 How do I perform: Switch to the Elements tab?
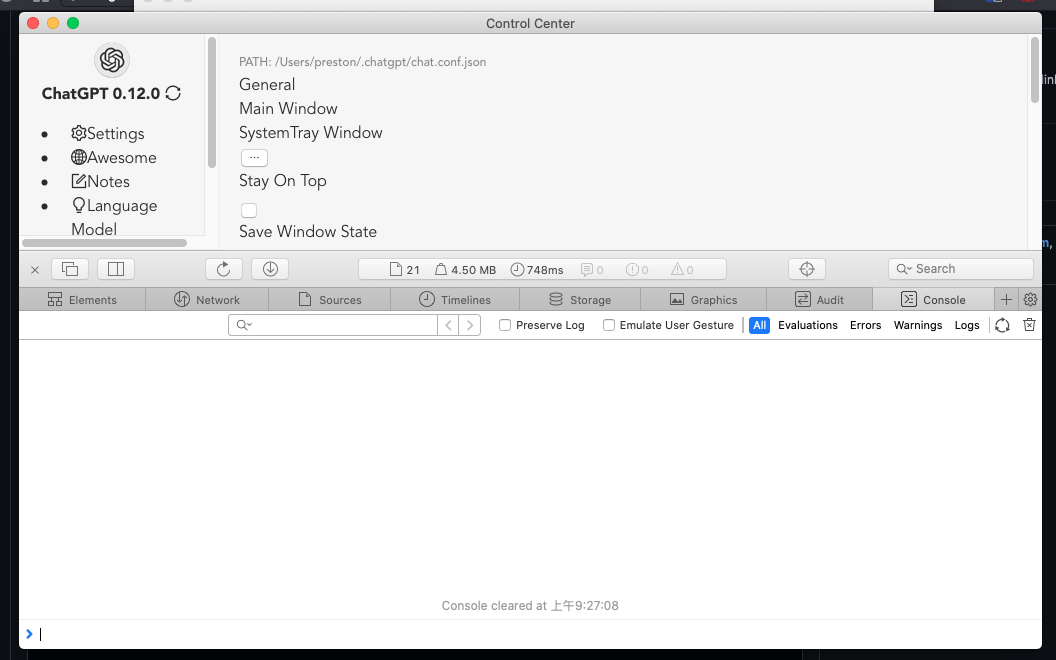[x=82, y=299]
